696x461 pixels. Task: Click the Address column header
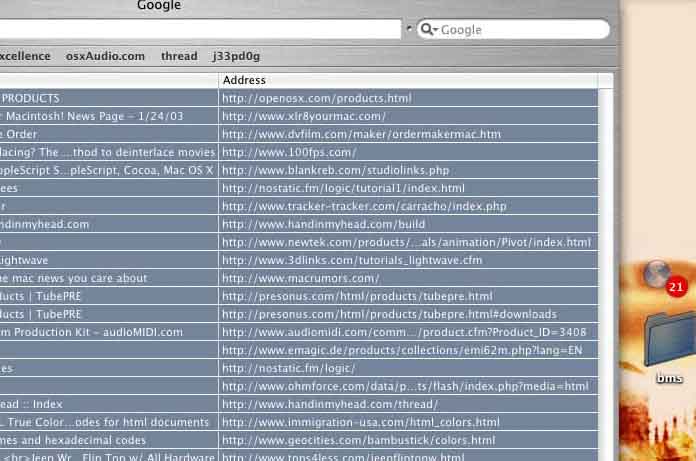(408, 80)
